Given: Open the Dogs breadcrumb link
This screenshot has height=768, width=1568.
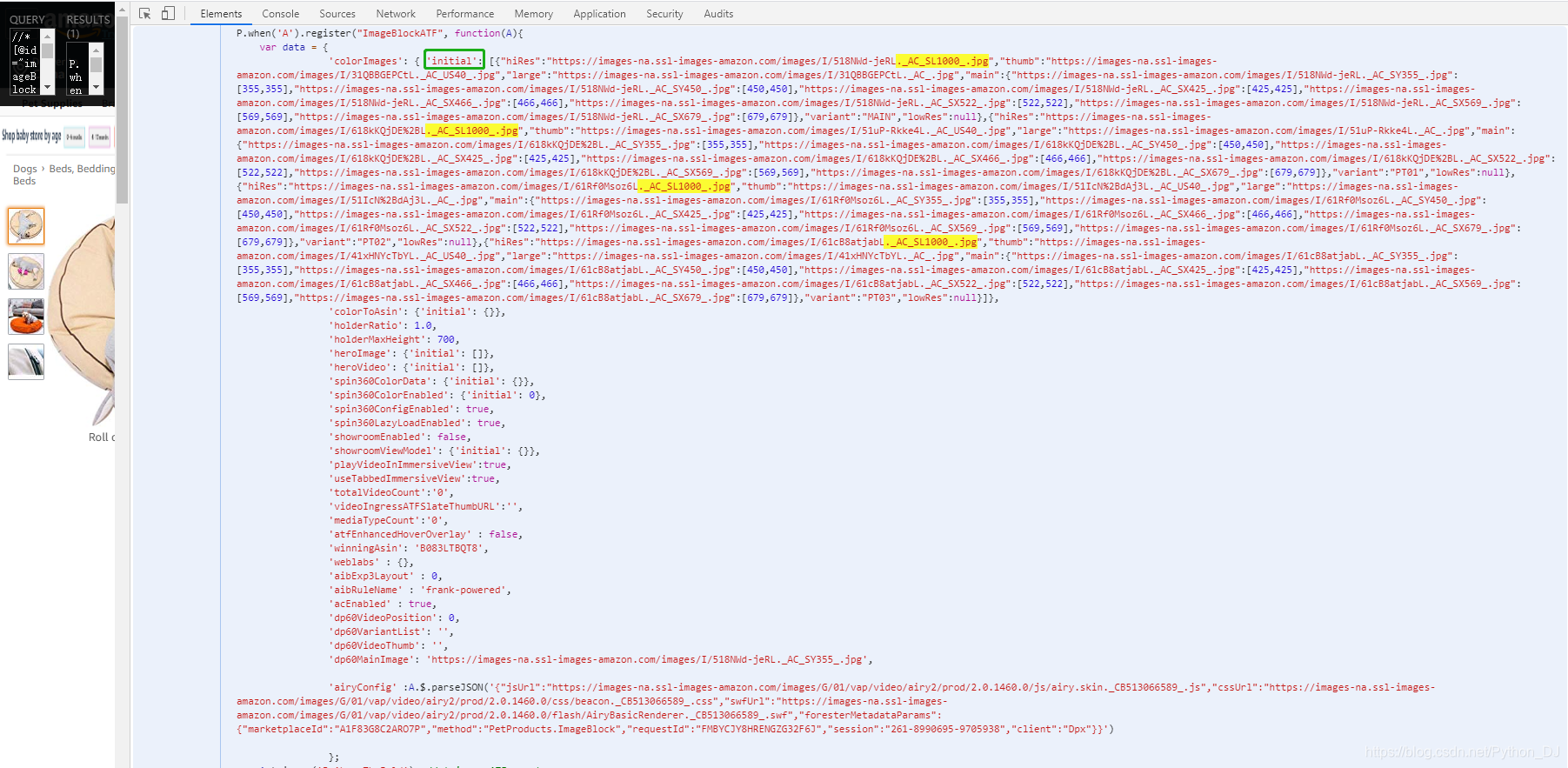Looking at the screenshot, I should point(25,169).
